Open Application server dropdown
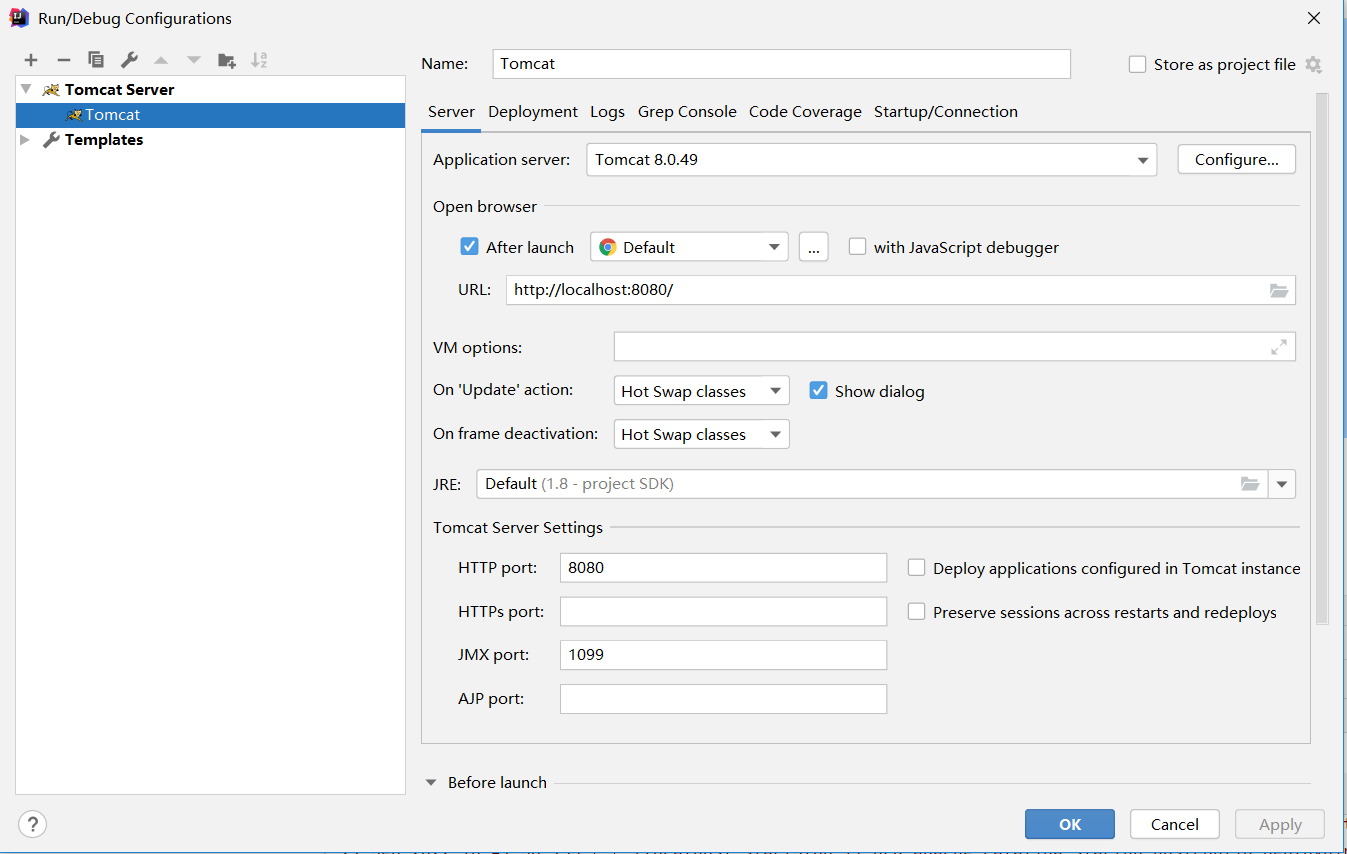 tap(871, 160)
